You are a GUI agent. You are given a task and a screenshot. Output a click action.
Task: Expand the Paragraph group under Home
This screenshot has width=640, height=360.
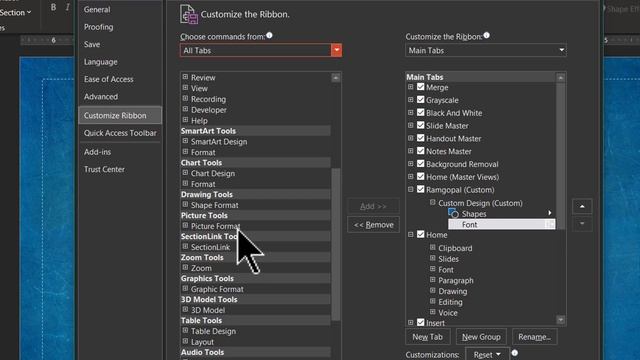433,280
